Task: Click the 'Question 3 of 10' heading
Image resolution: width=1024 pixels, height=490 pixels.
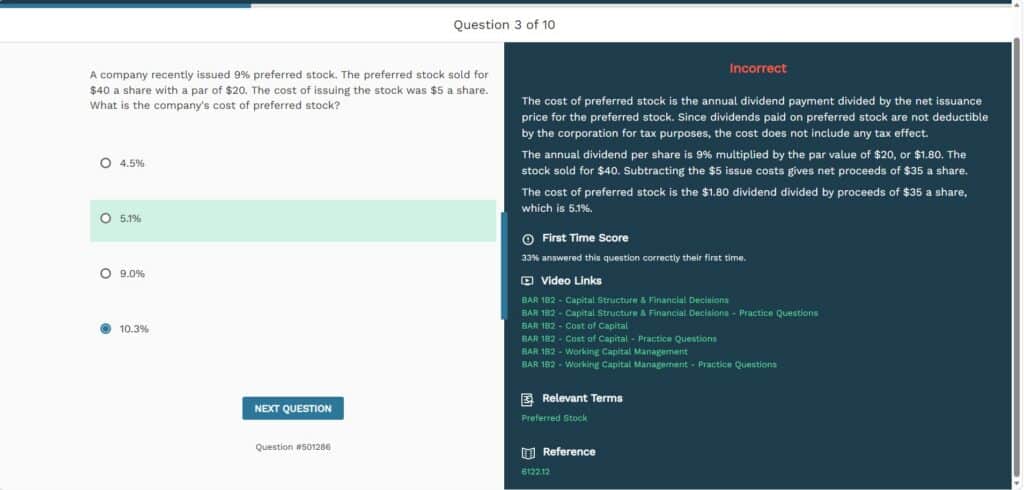Action: (x=505, y=25)
